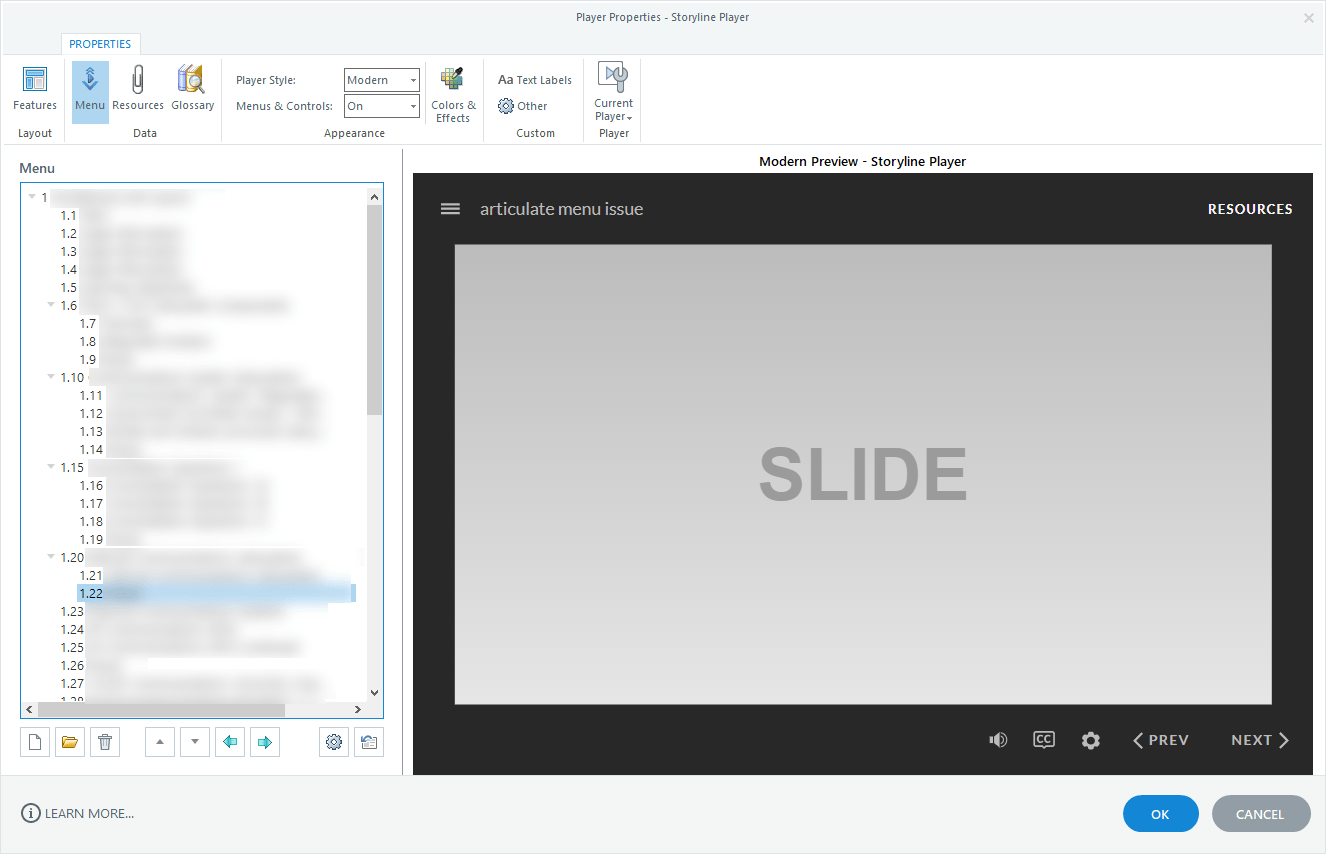Toggle closed captions CC icon

[1044, 740]
